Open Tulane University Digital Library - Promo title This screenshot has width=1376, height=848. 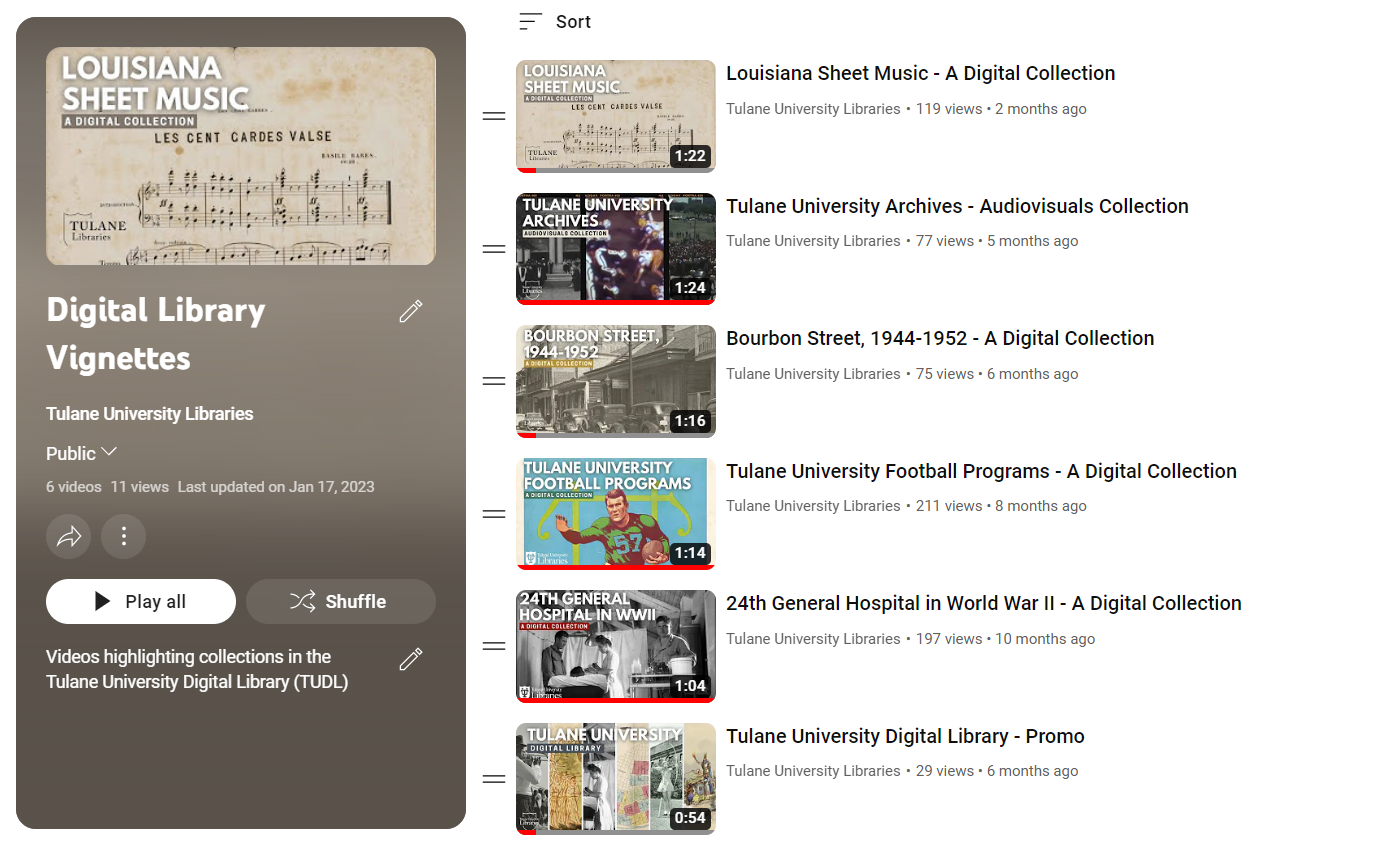pos(905,736)
